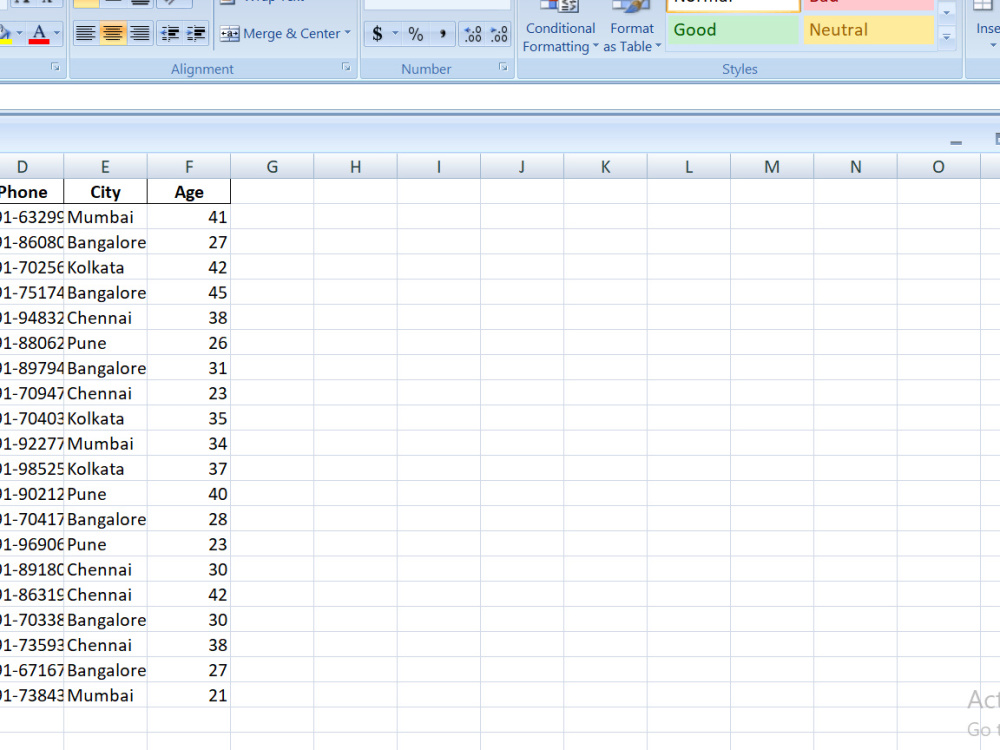Apply the Accounting Number Format dollar icon
The height and width of the screenshot is (750, 1000).
pos(378,34)
